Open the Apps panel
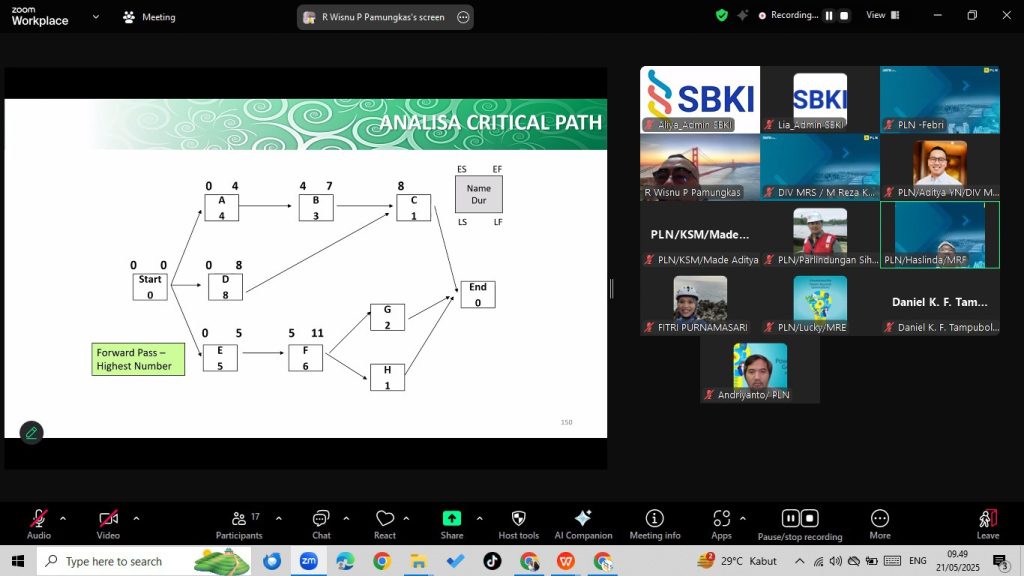 [721, 524]
